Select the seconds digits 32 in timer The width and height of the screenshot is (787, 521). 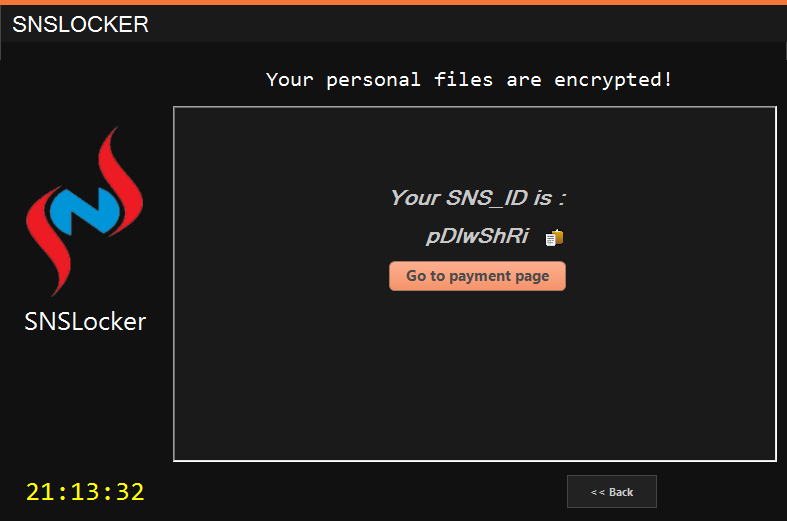pyautogui.click(x=130, y=491)
